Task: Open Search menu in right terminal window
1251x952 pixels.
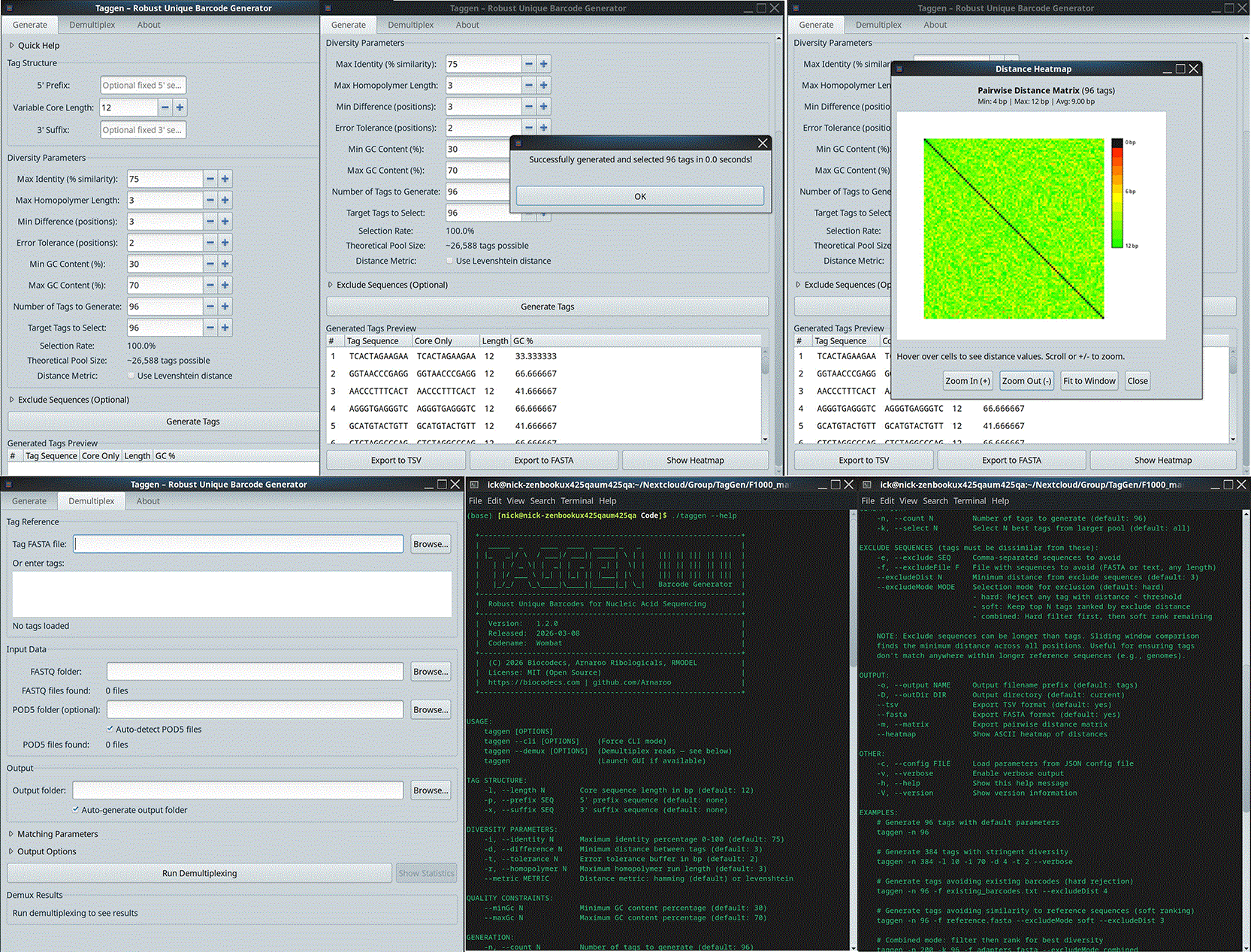Action: click(x=935, y=501)
